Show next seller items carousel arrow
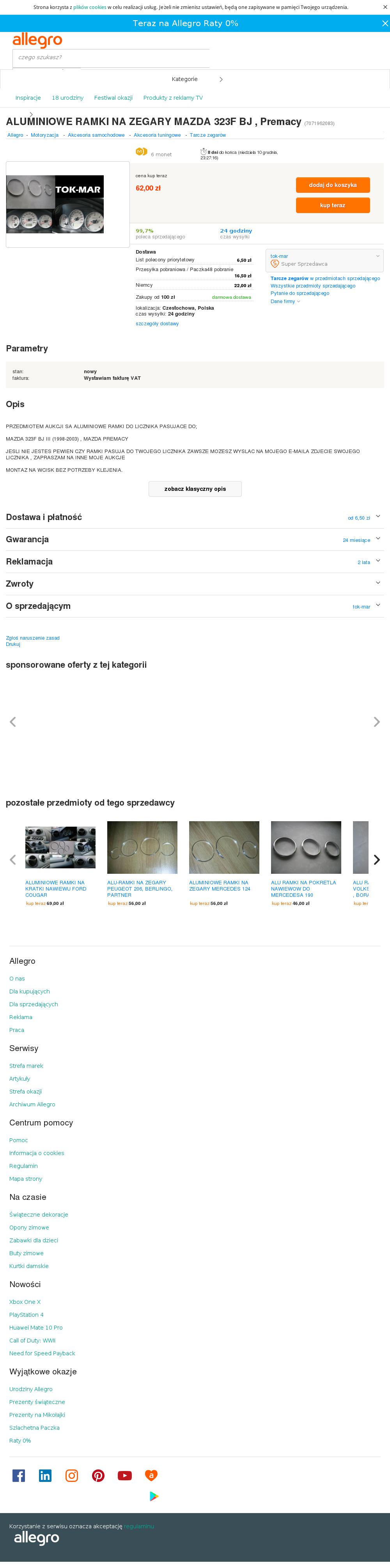 point(377,859)
